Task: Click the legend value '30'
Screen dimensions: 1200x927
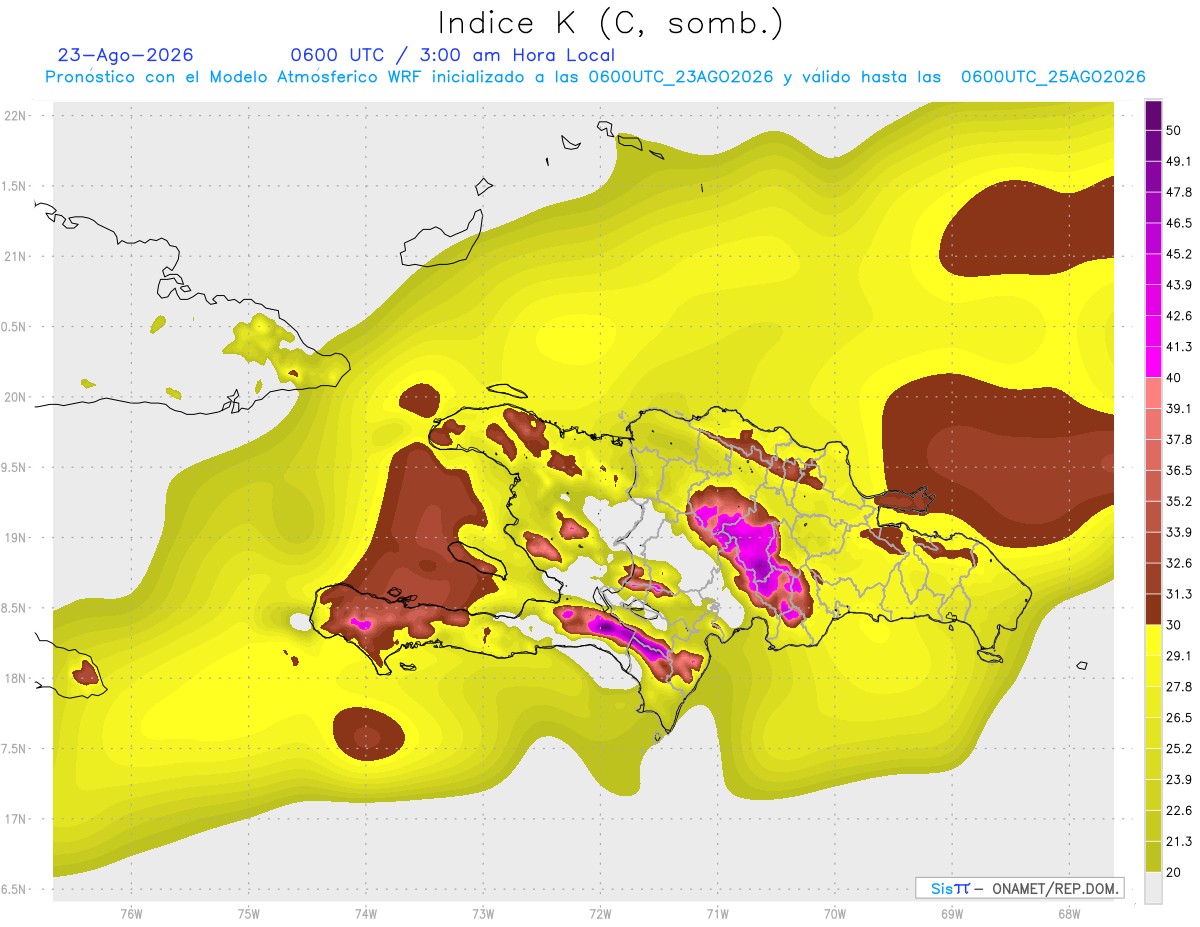Action: [1174, 625]
